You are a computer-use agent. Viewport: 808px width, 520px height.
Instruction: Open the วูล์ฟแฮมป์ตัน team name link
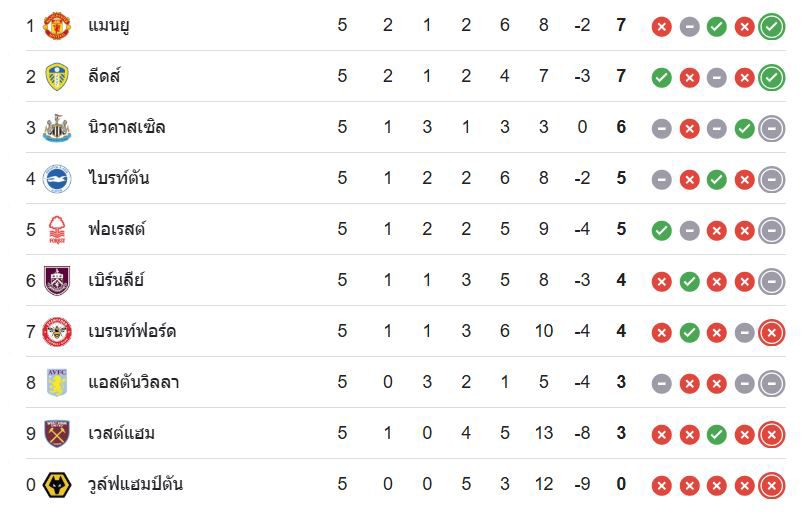click(x=136, y=484)
